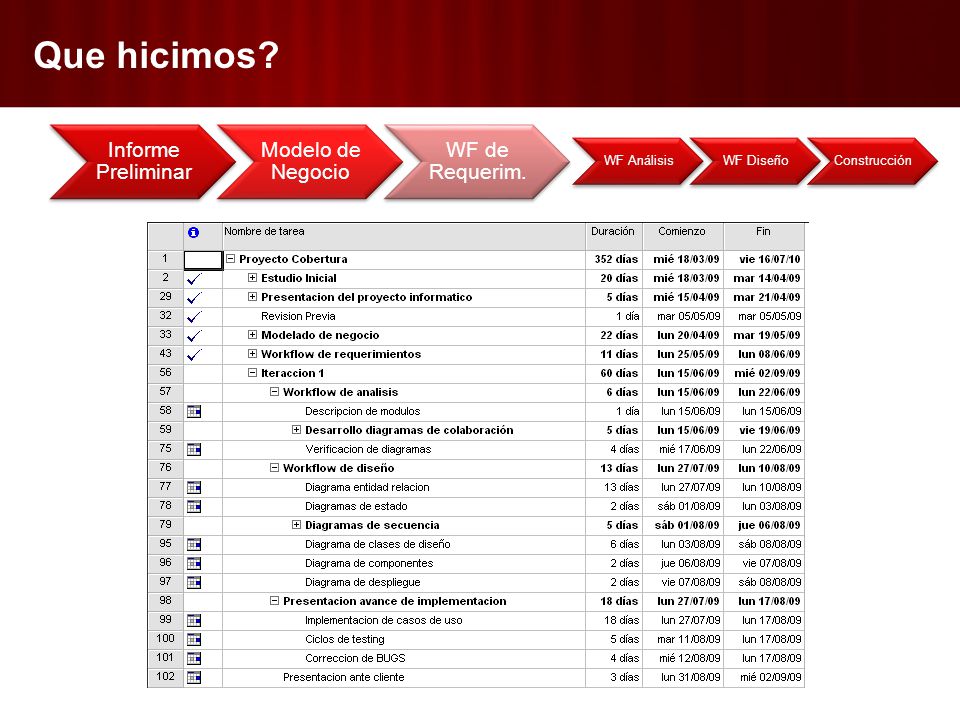Click the calendar icon for Correccion de BUGS

click(x=194, y=658)
